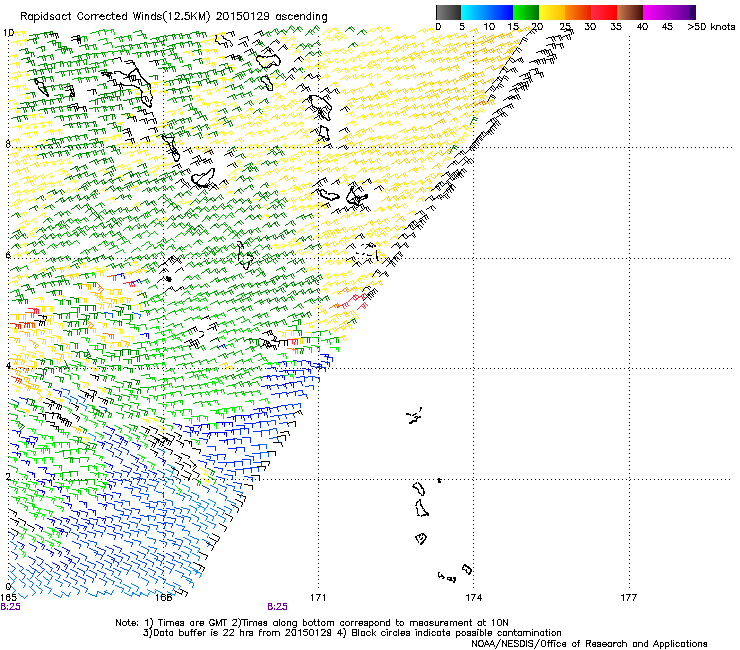
Task: Click the cyan 5-10 knots legend swatch
Action: pyautogui.click(x=474, y=12)
